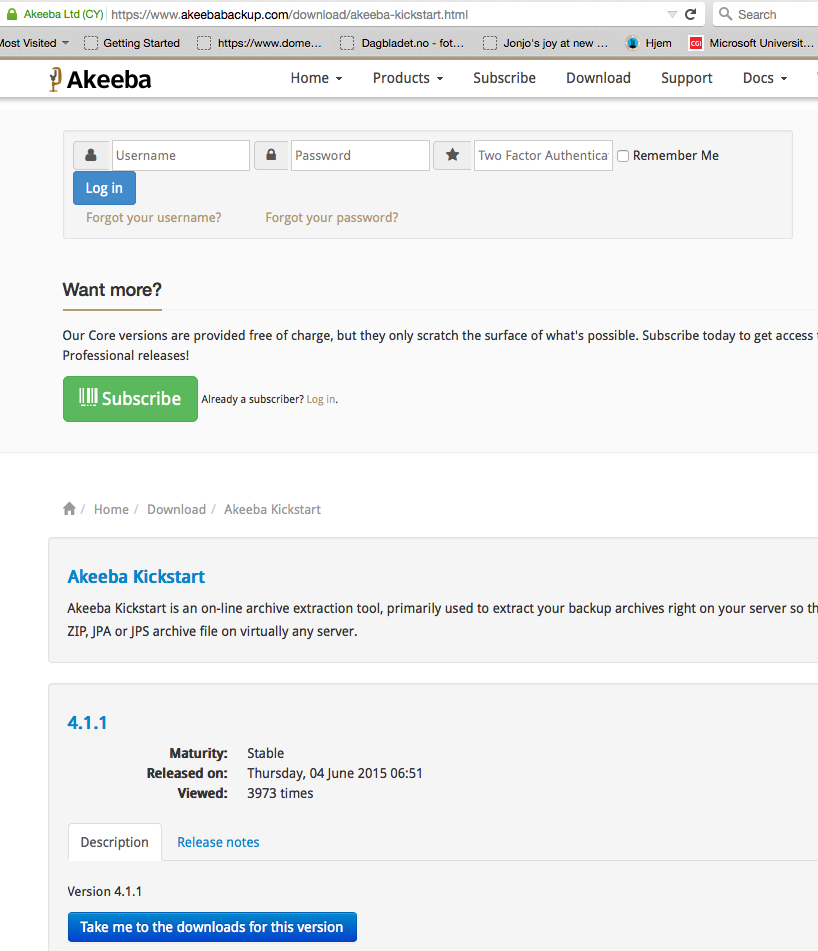Follow the Forgot your password? link
The height and width of the screenshot is (951, 818).
(x=332, y=218)
